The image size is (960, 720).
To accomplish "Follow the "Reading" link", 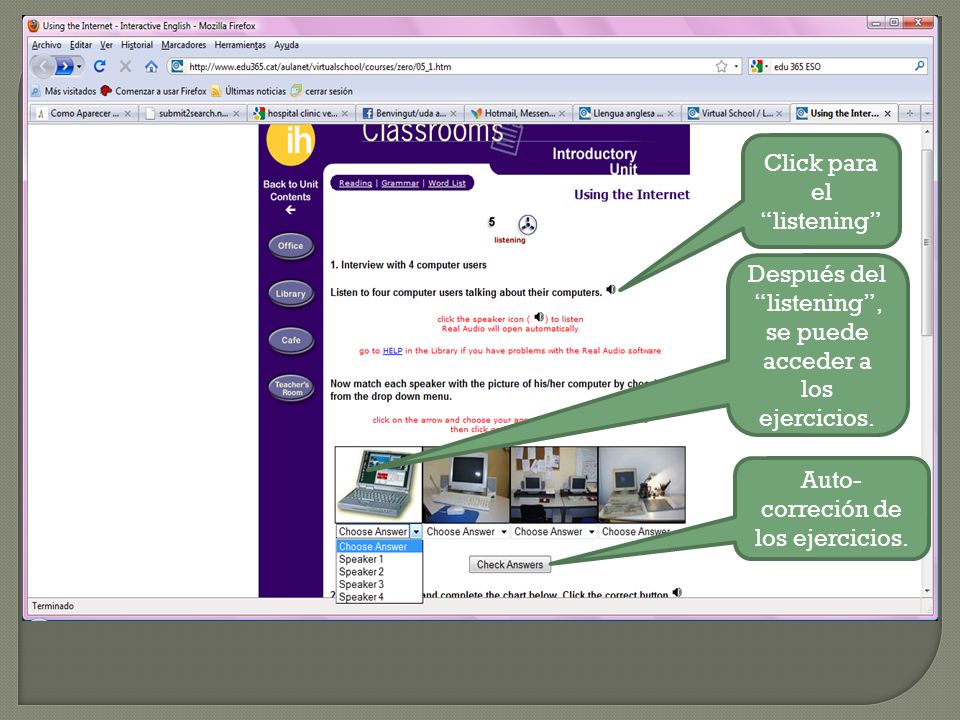I will coord(355,183).
